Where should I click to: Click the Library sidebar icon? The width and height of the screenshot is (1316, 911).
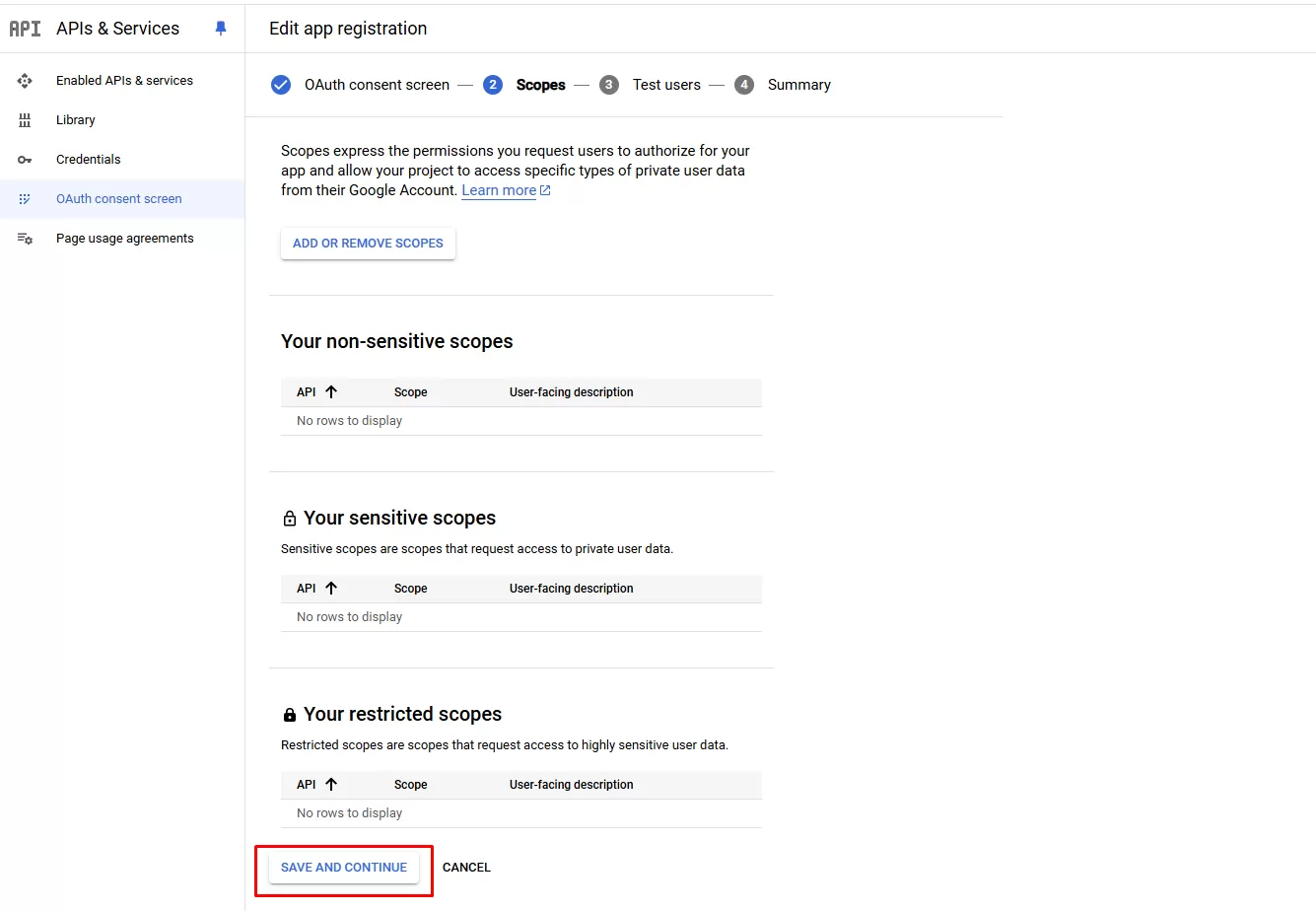[x=25, y=120]
